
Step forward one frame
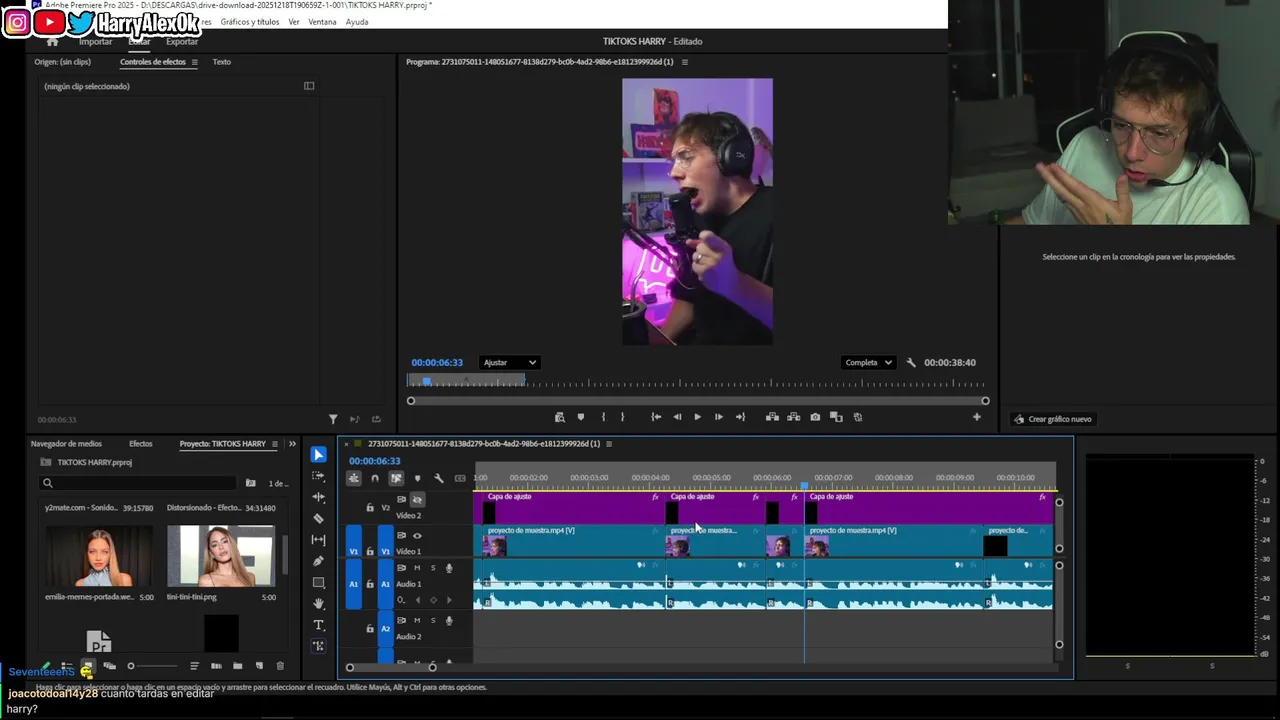click(x=718, y=417)
